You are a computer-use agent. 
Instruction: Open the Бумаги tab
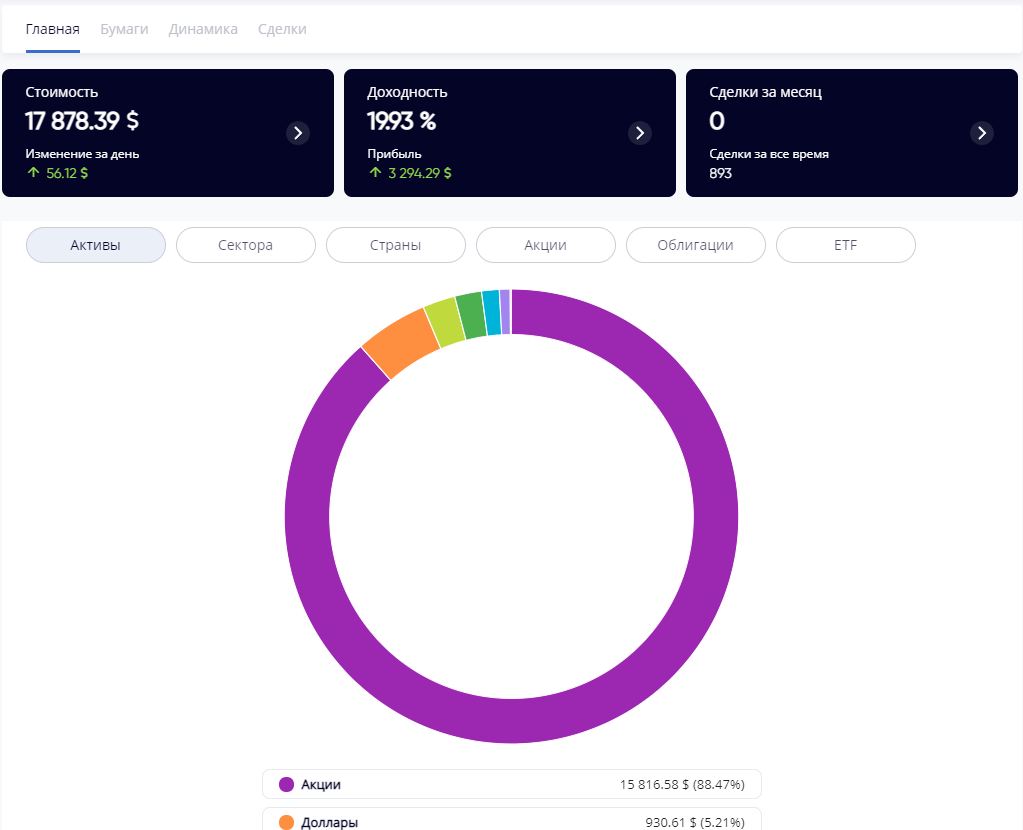tap(124, 29)
